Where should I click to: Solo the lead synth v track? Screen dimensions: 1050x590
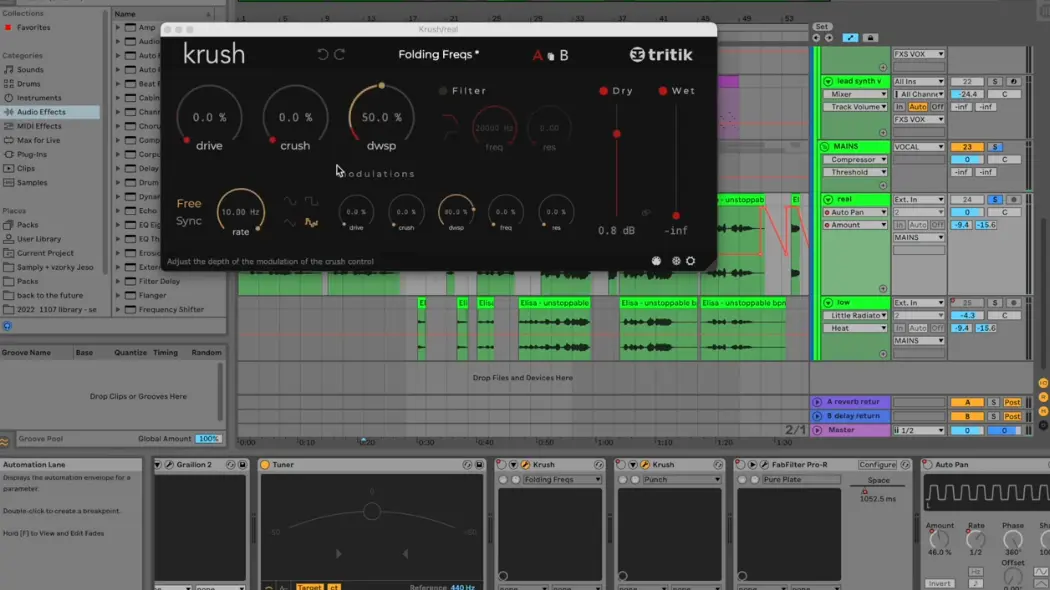995,82
